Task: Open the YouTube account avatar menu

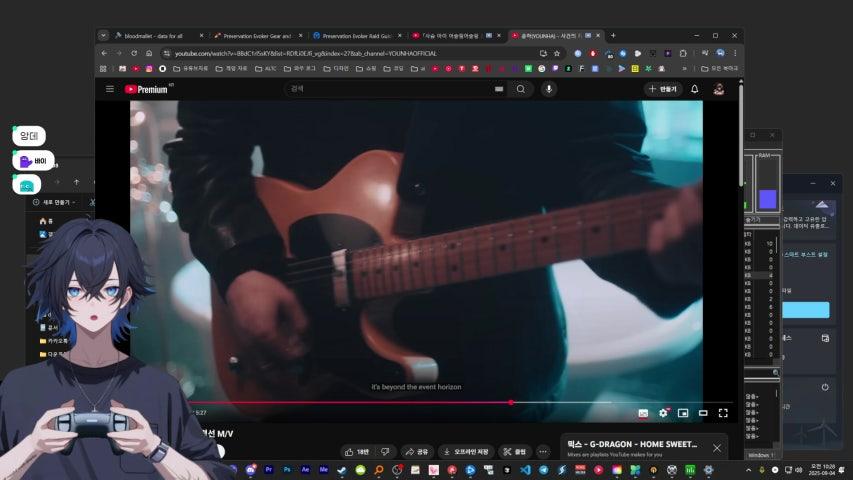Action: pyautogui.click(x=719, y=89)
